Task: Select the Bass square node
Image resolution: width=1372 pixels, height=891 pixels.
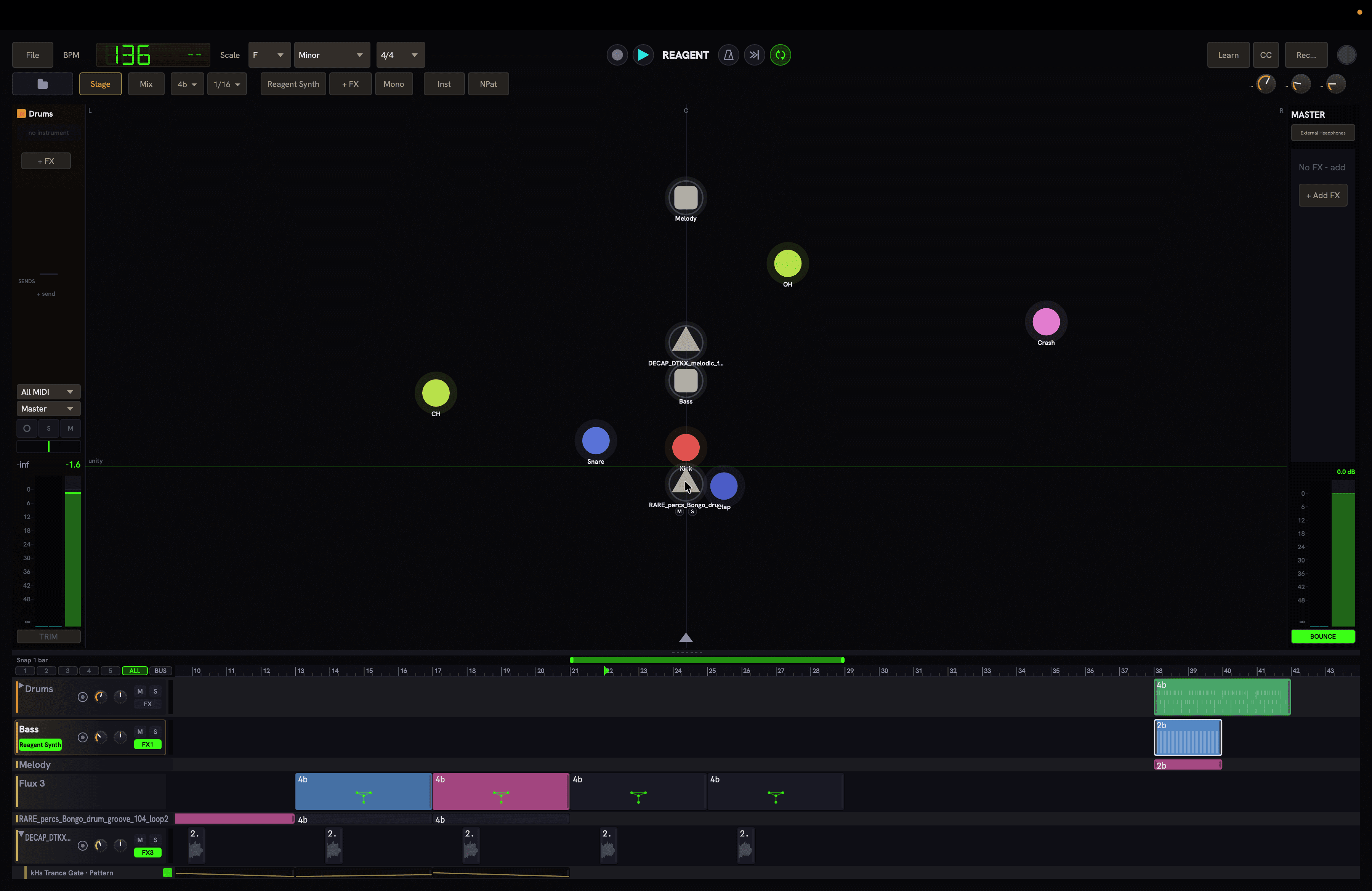Action: [x=685, y=381]
